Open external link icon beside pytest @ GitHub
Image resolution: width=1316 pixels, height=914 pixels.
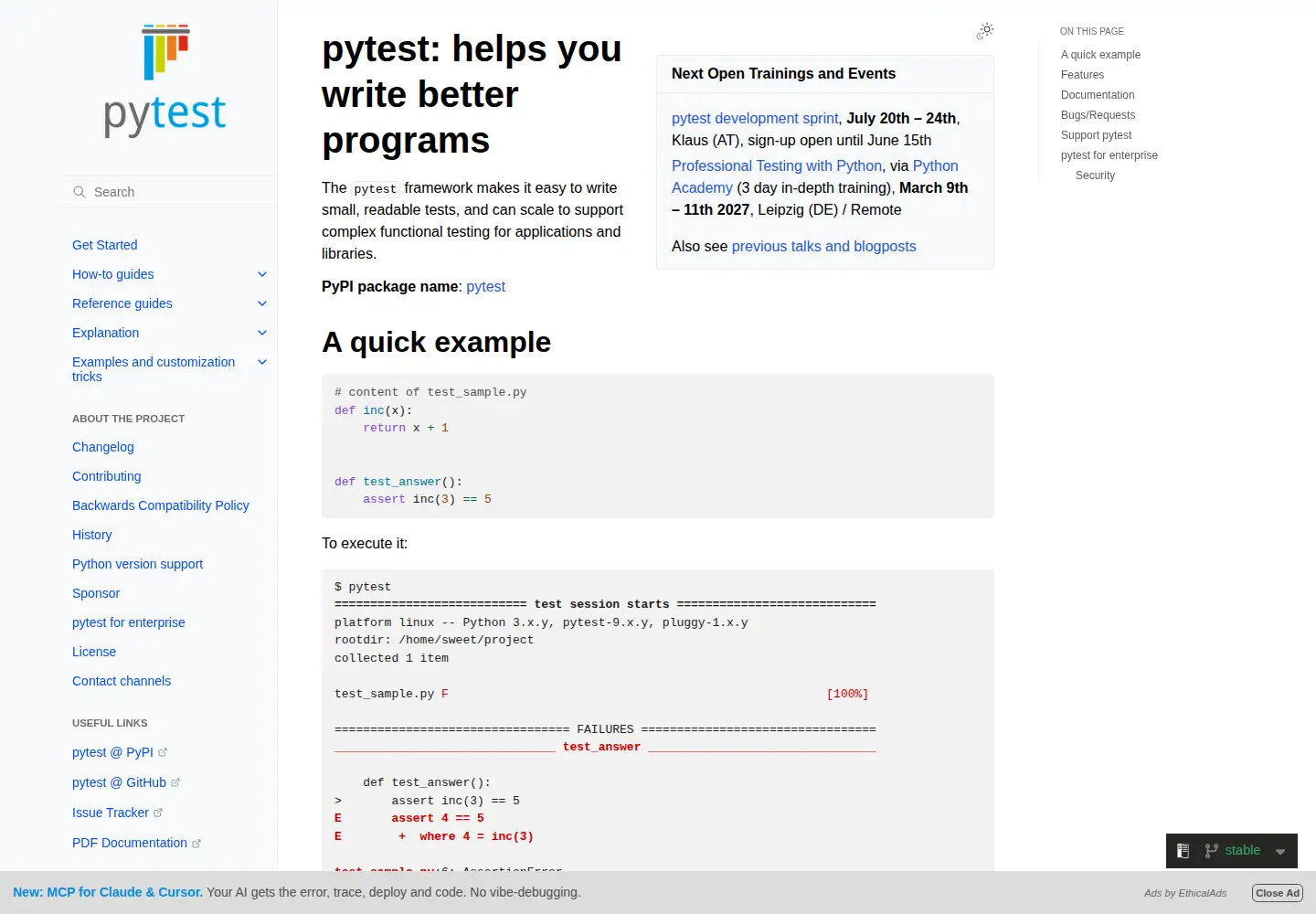(175, 783)
